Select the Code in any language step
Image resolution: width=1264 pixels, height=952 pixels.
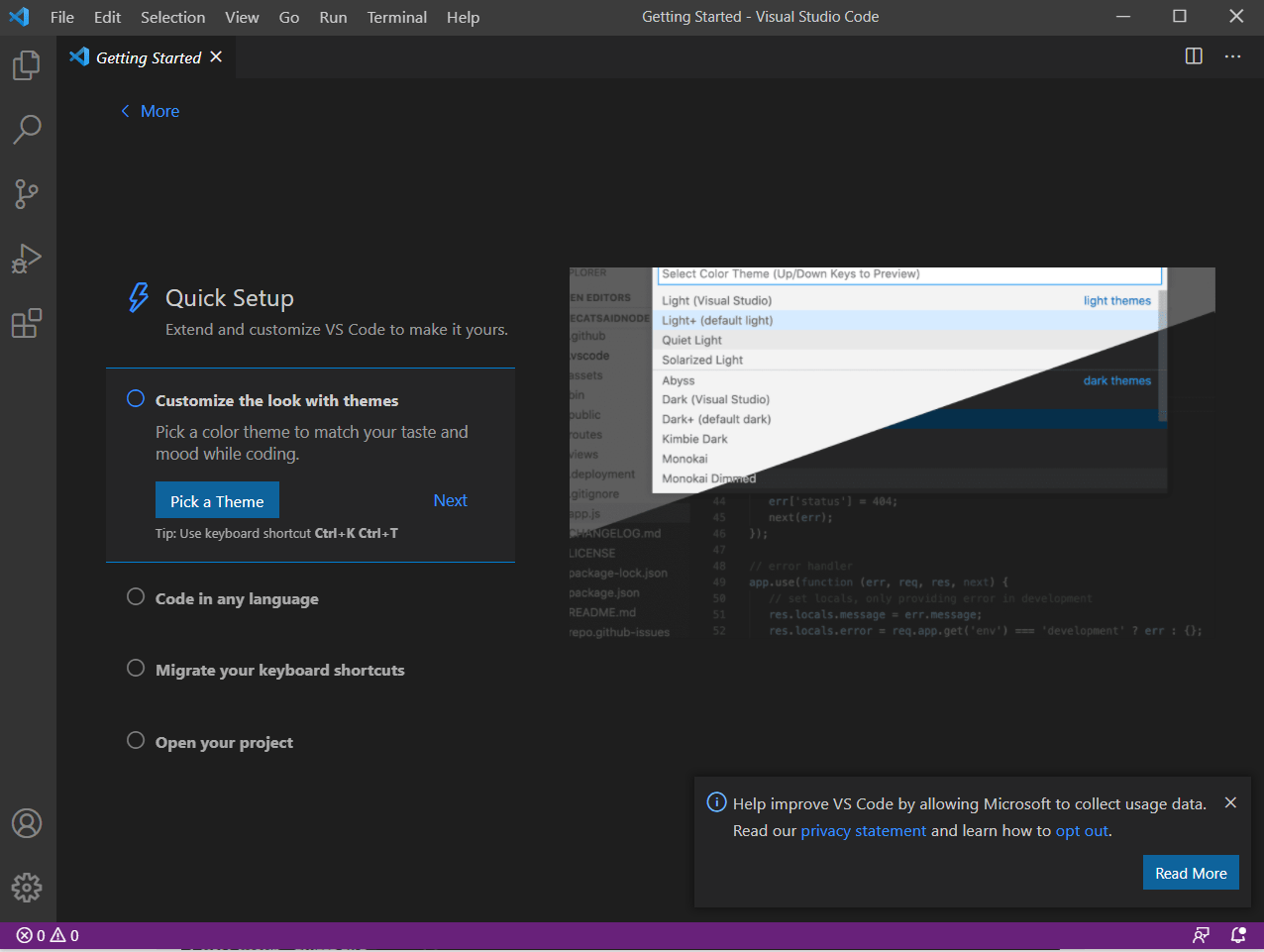(237, 598)
